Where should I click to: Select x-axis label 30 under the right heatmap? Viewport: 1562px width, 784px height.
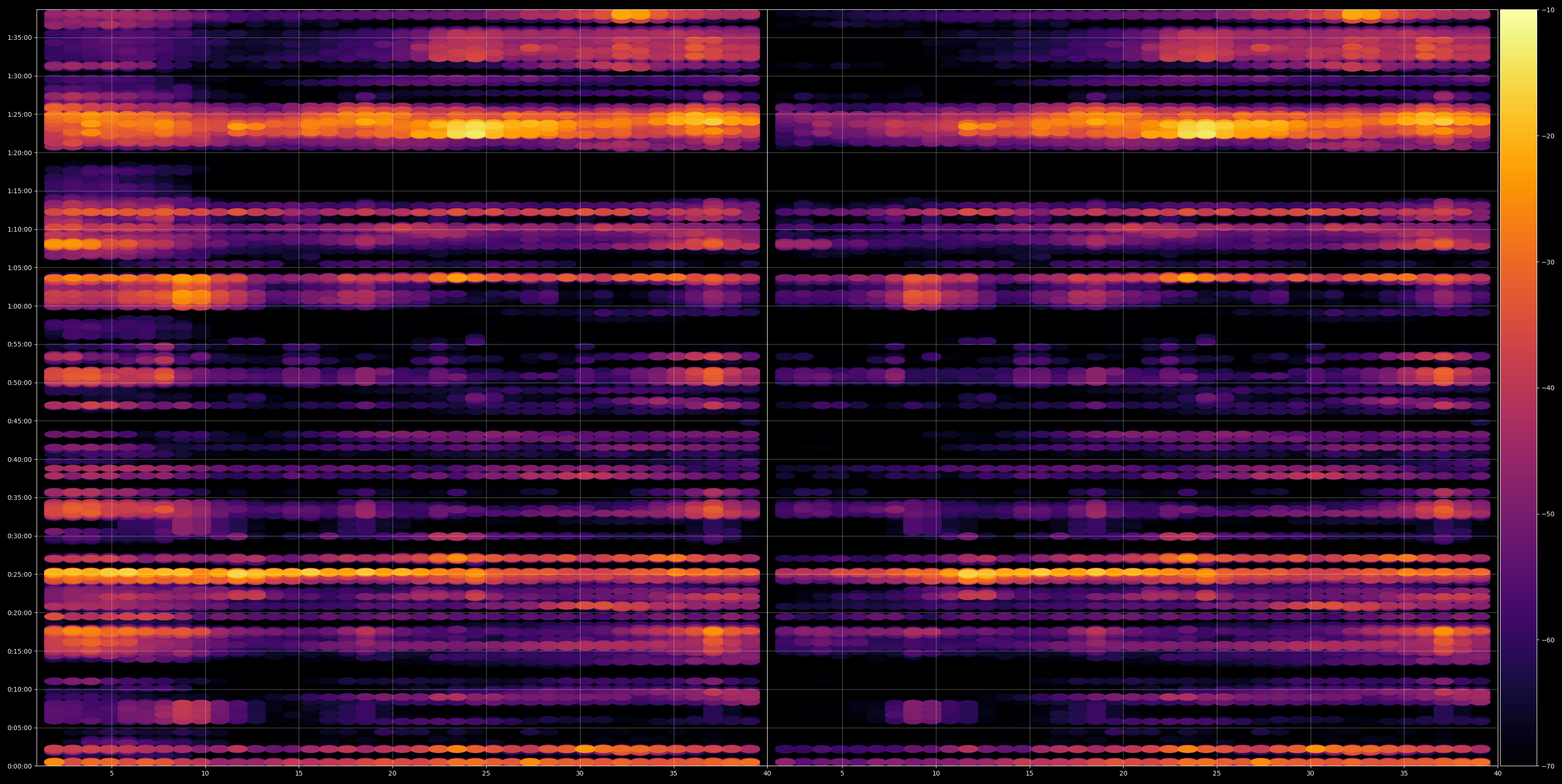1310,774
